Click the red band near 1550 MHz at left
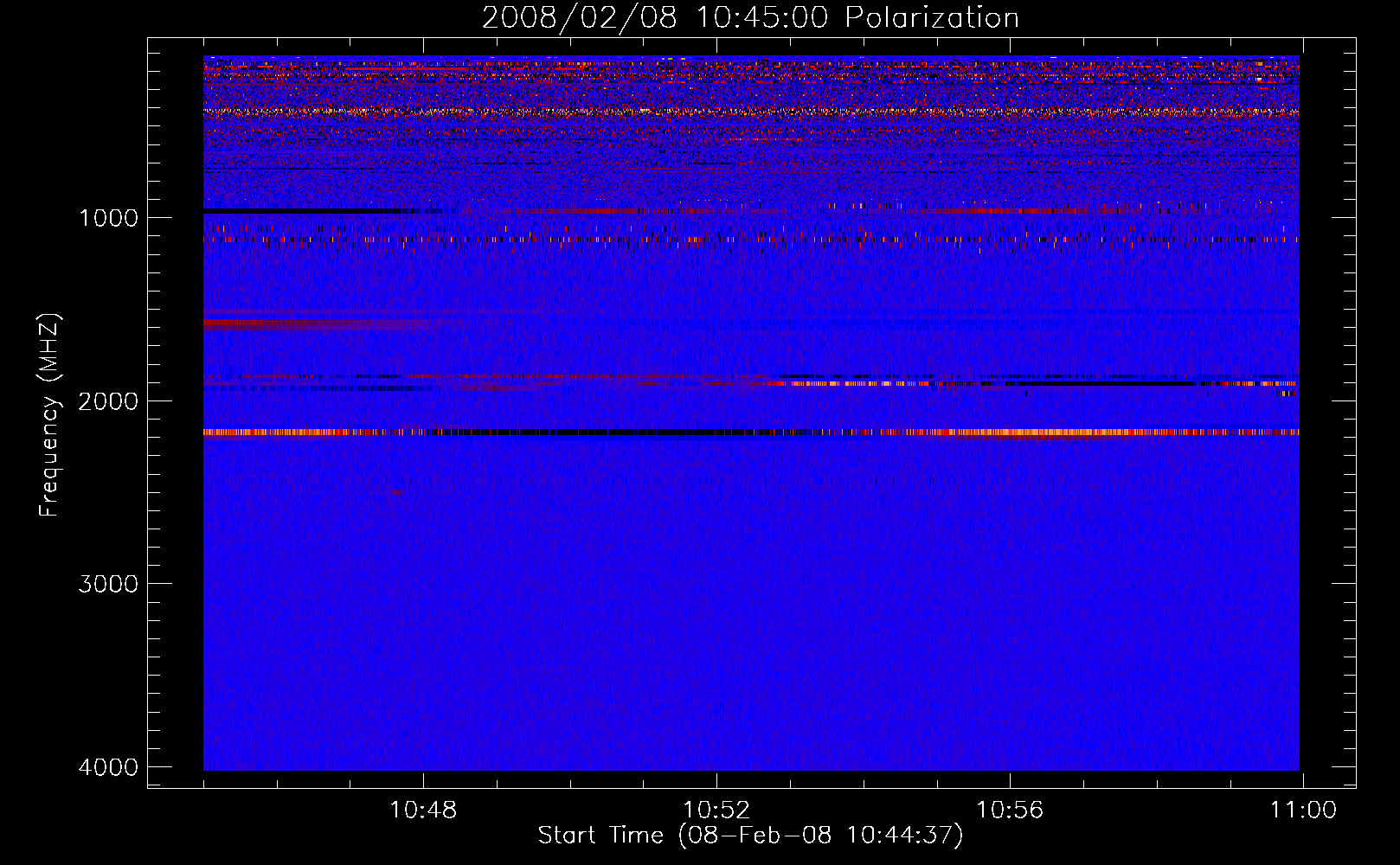The width and height of the screenshot is (1400, 865). coord(286,324)
